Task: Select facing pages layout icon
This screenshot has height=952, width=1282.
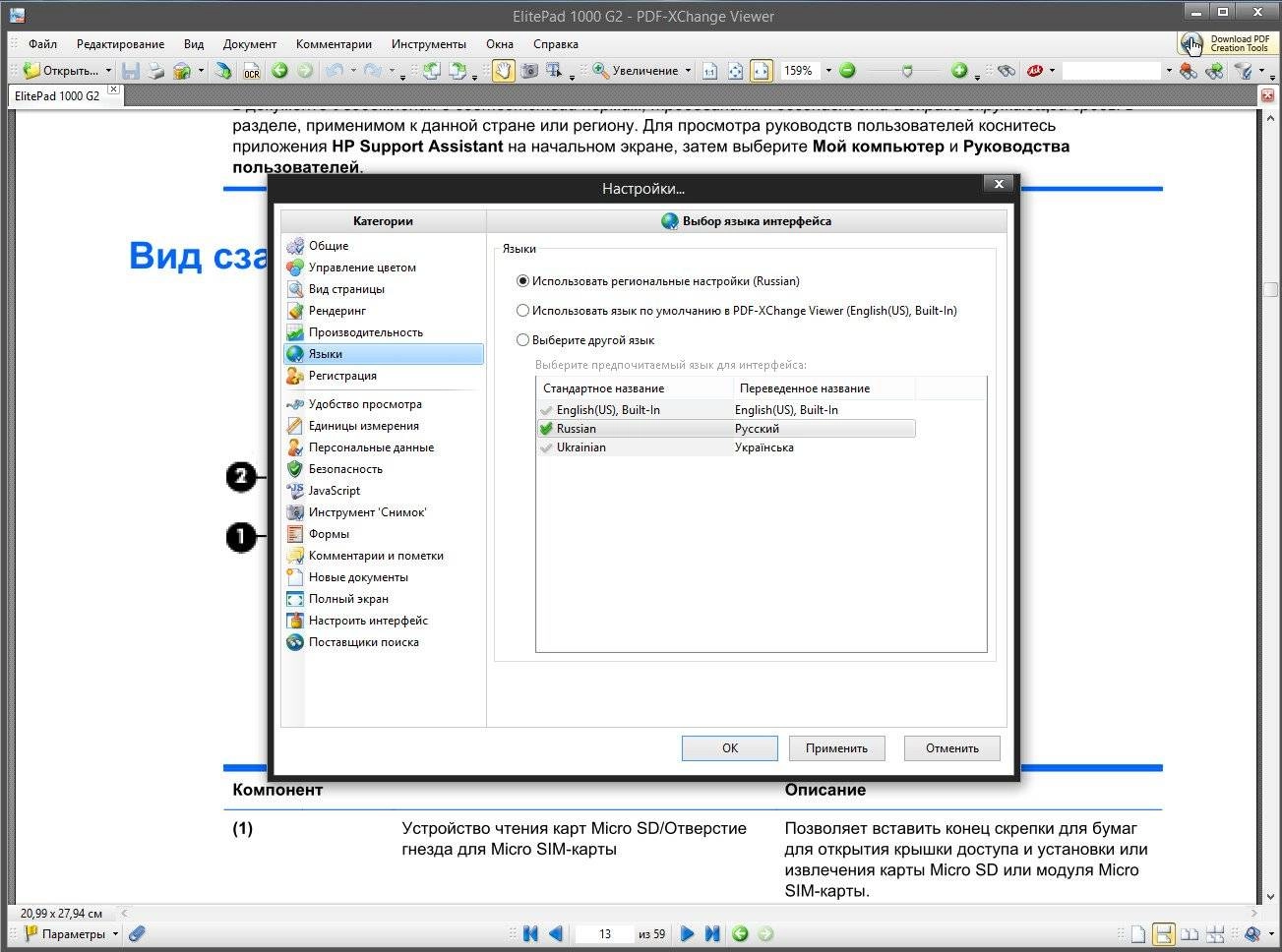Action: [x=1190, y=934]
